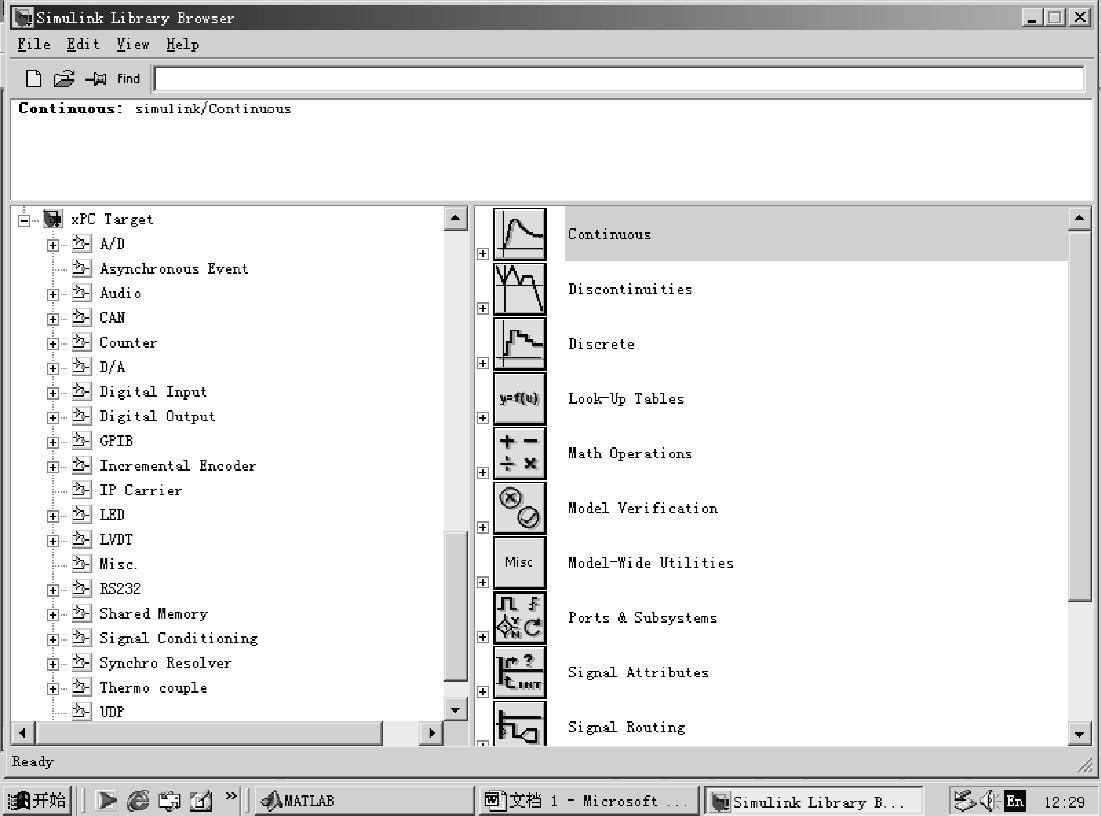Select GPIB in the tree
The image size is (1101, 816).
click(116, 441)
